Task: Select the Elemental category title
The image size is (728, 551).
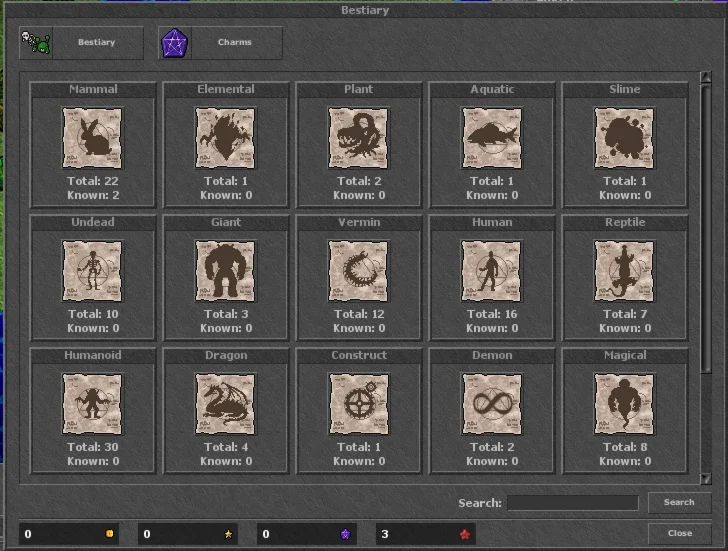Action: click(x=226, y=89)
